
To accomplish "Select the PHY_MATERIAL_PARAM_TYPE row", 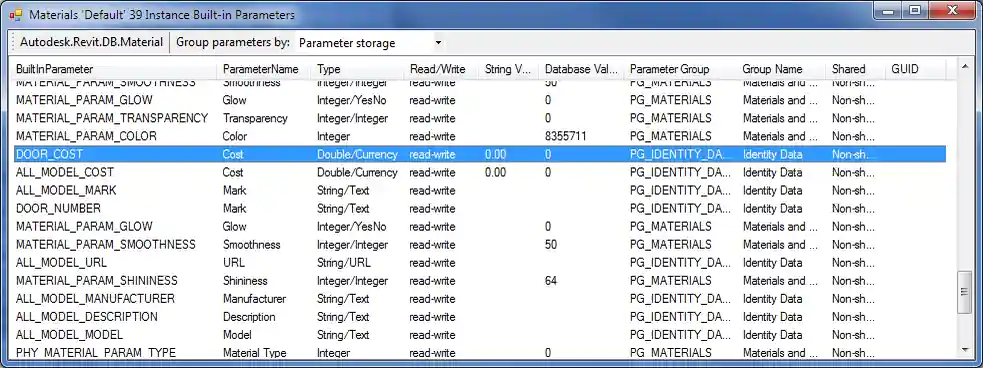I will click(480, 352).
